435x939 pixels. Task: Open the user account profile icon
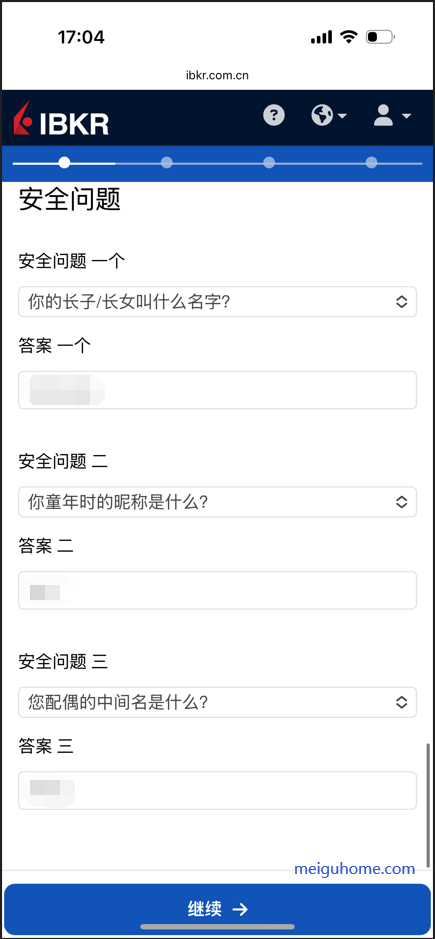pos(392,115)
